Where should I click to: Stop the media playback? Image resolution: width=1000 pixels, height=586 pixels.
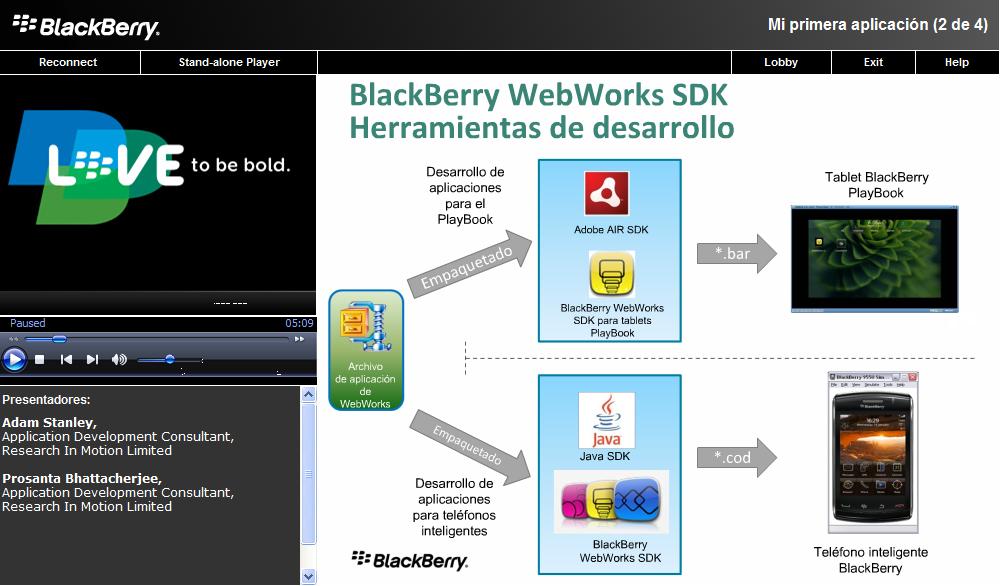(40, 360)
